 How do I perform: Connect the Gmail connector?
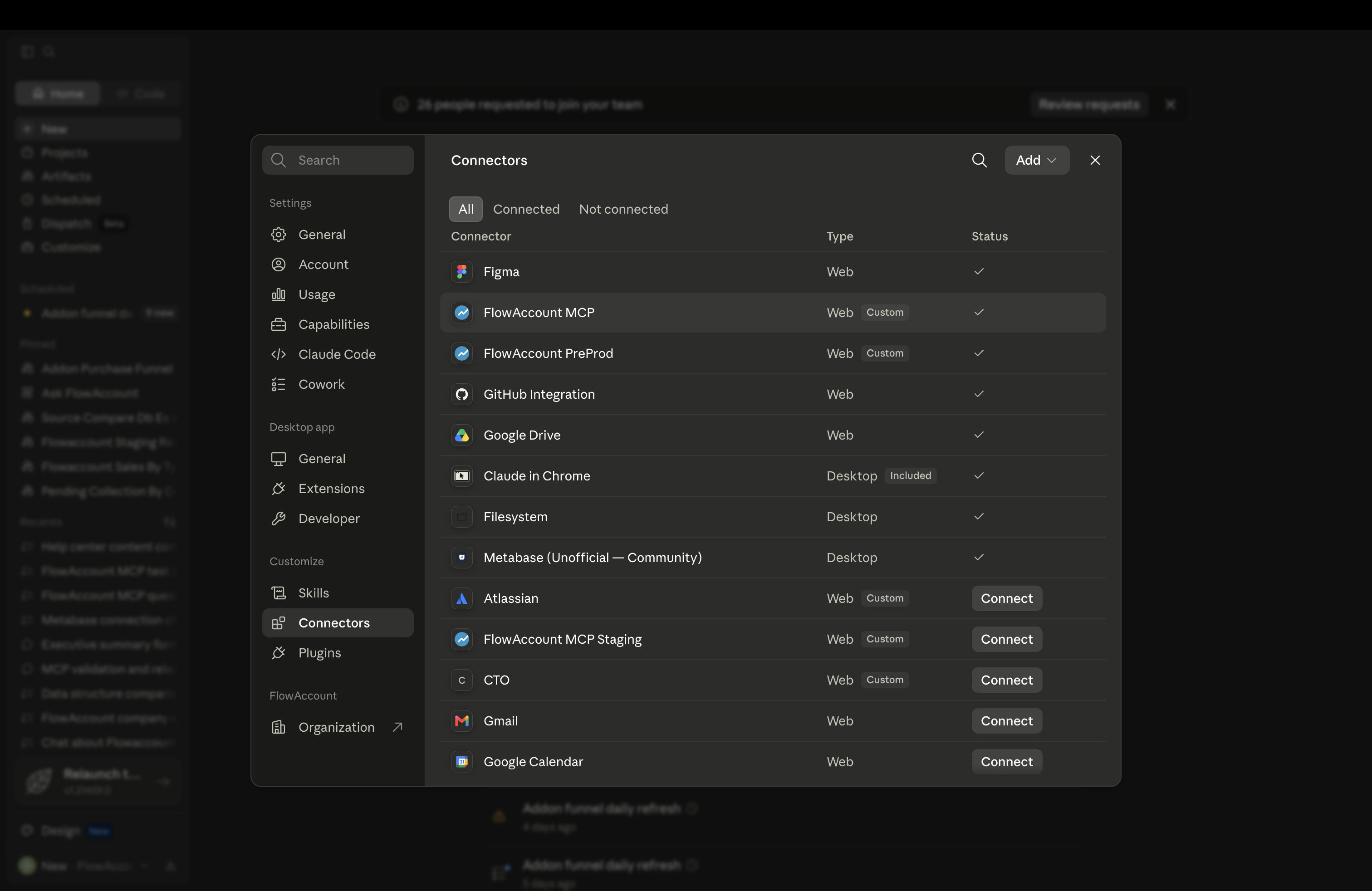[1006, 721]
